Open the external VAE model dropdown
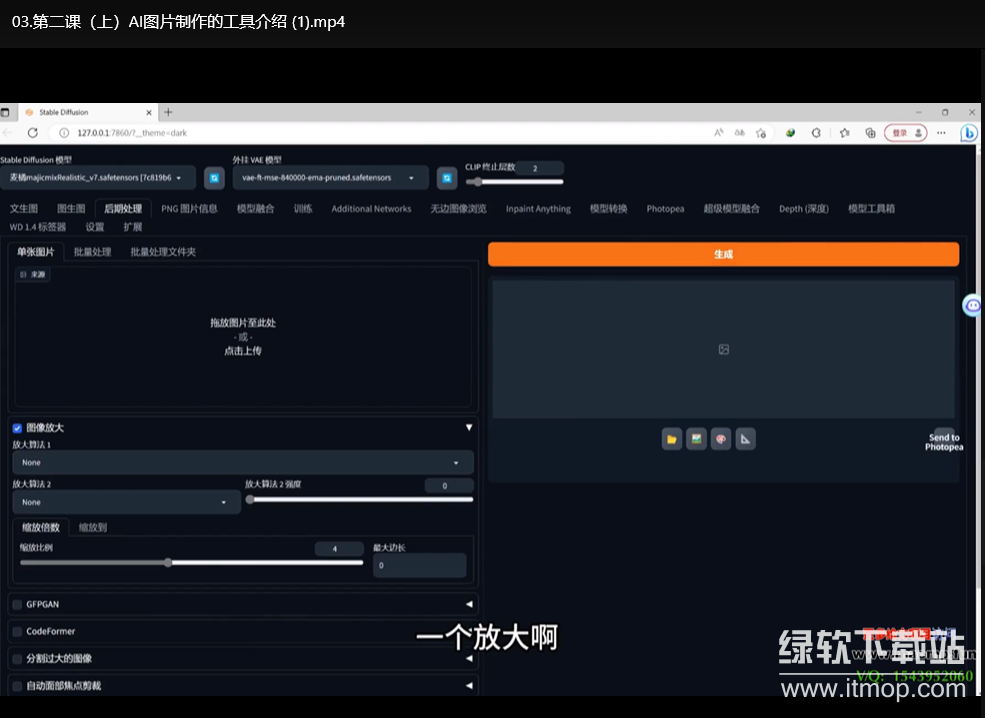This screenshot has height=718, width=985. click(x=330, y=178)
